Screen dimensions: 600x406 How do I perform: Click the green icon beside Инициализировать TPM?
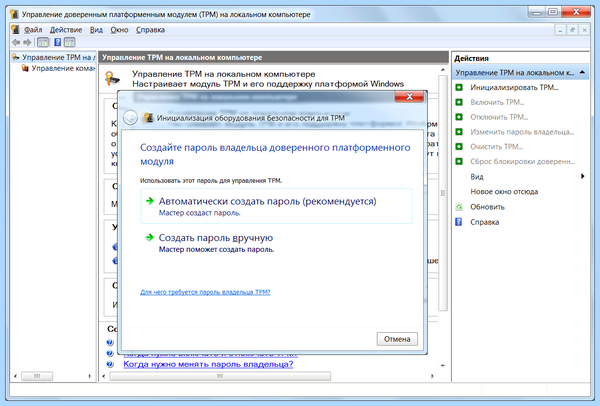tap(459, 88)
